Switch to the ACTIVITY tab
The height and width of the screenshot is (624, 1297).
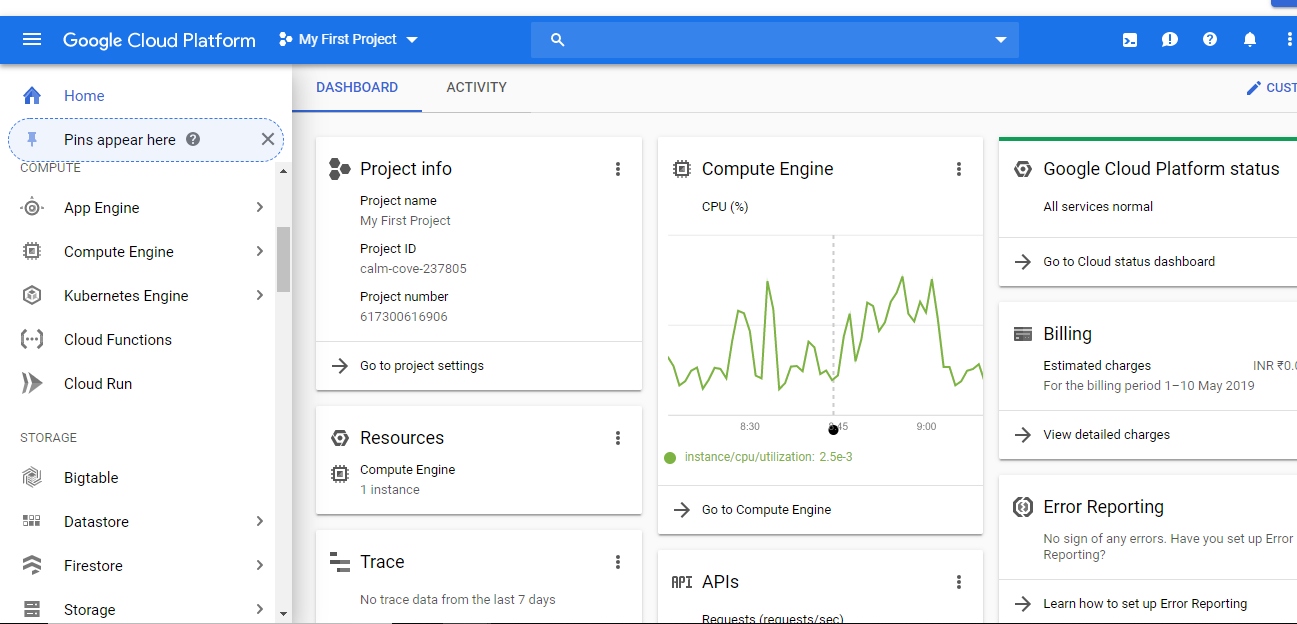[476, 88]
